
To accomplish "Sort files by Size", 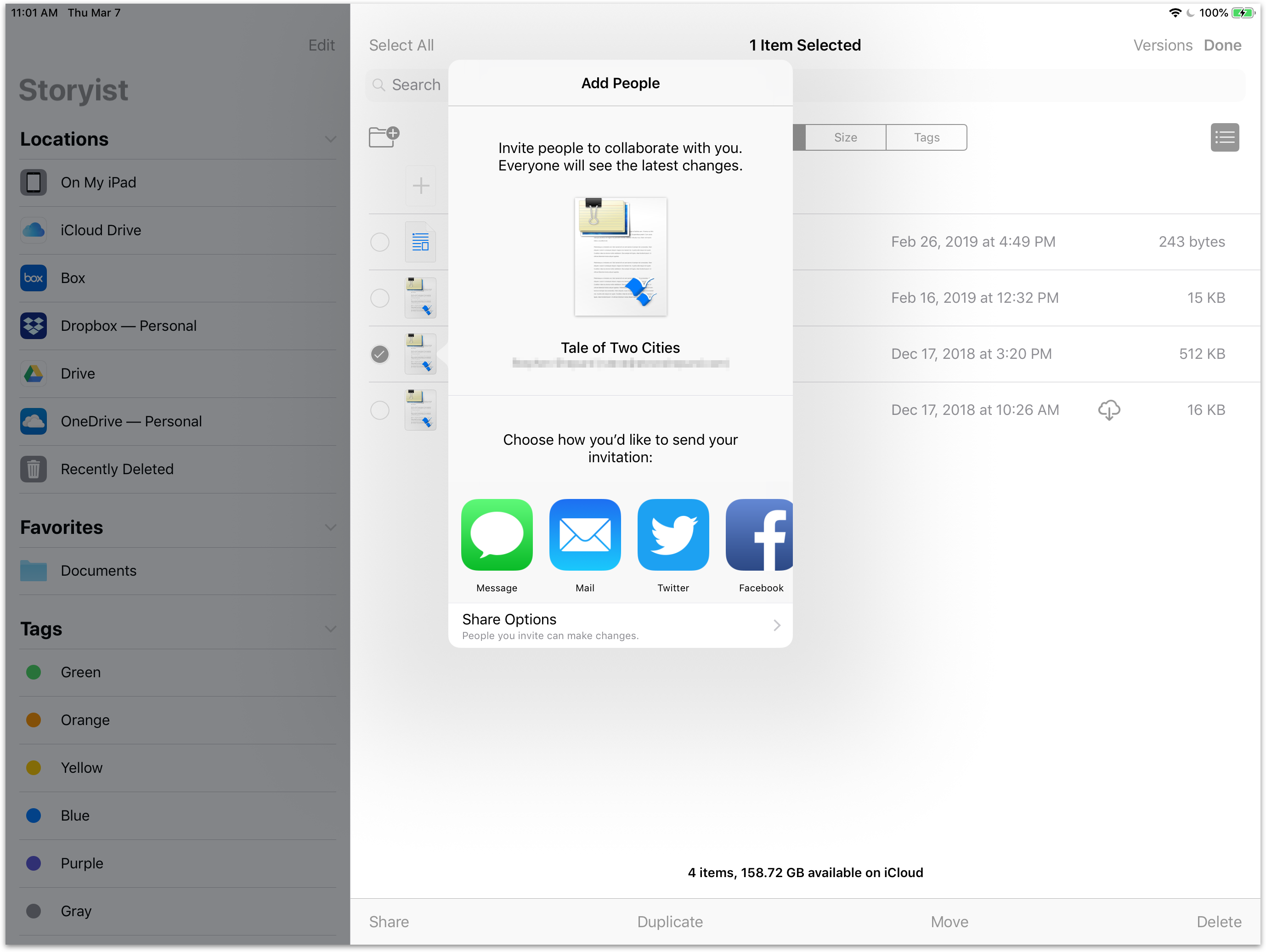I will click(845, 137).
